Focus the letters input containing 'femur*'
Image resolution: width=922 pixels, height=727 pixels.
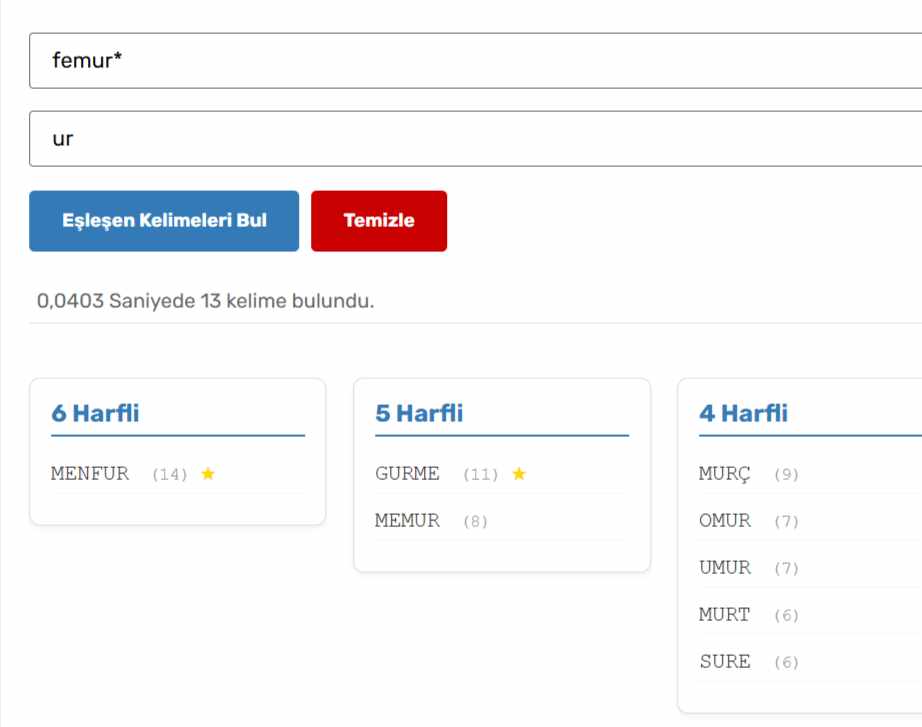click(x=475, y=61)
